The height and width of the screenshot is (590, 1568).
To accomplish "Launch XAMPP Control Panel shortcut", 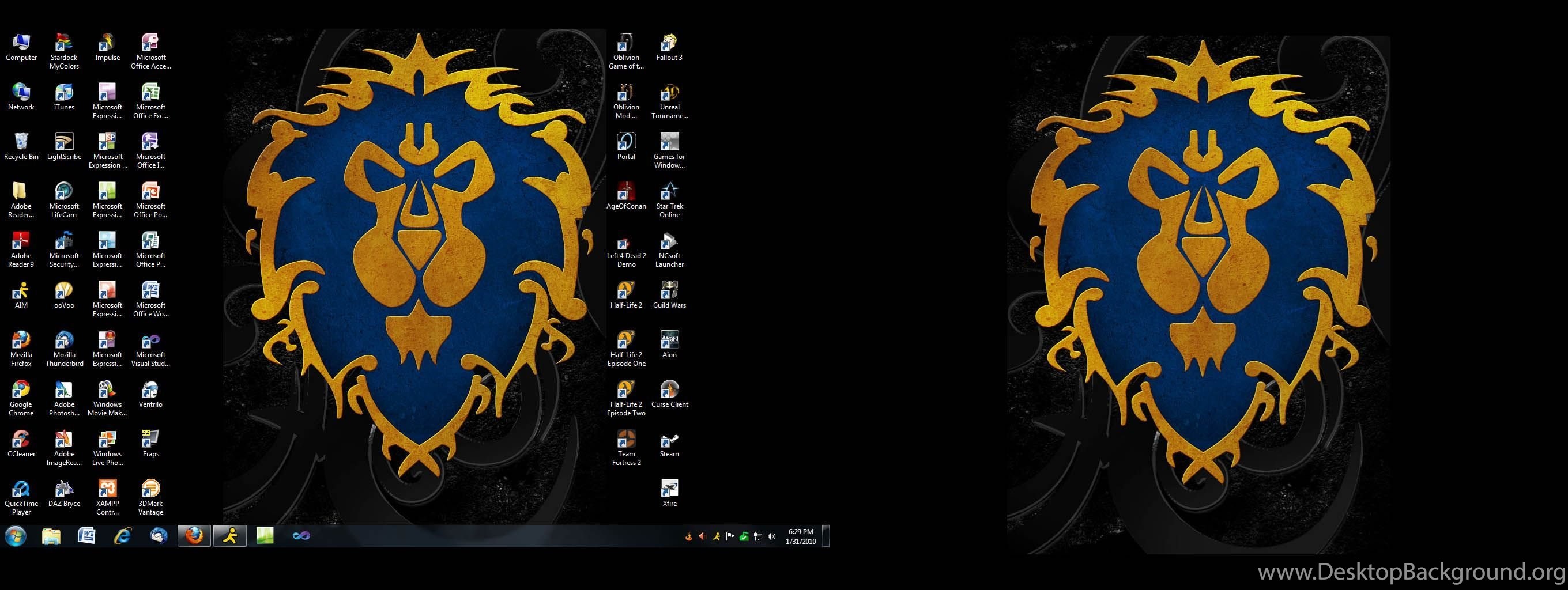I will [x=107, y=498].
